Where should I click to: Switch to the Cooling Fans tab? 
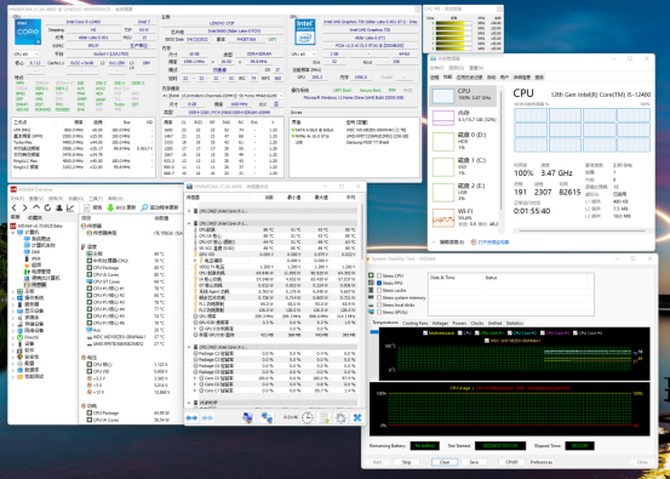[414, 323]
